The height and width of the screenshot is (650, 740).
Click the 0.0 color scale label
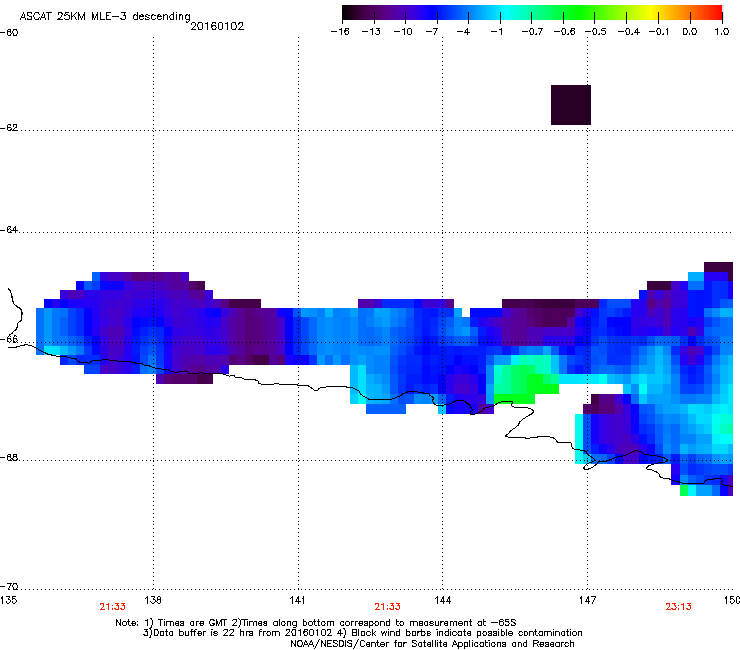[690, 32]
